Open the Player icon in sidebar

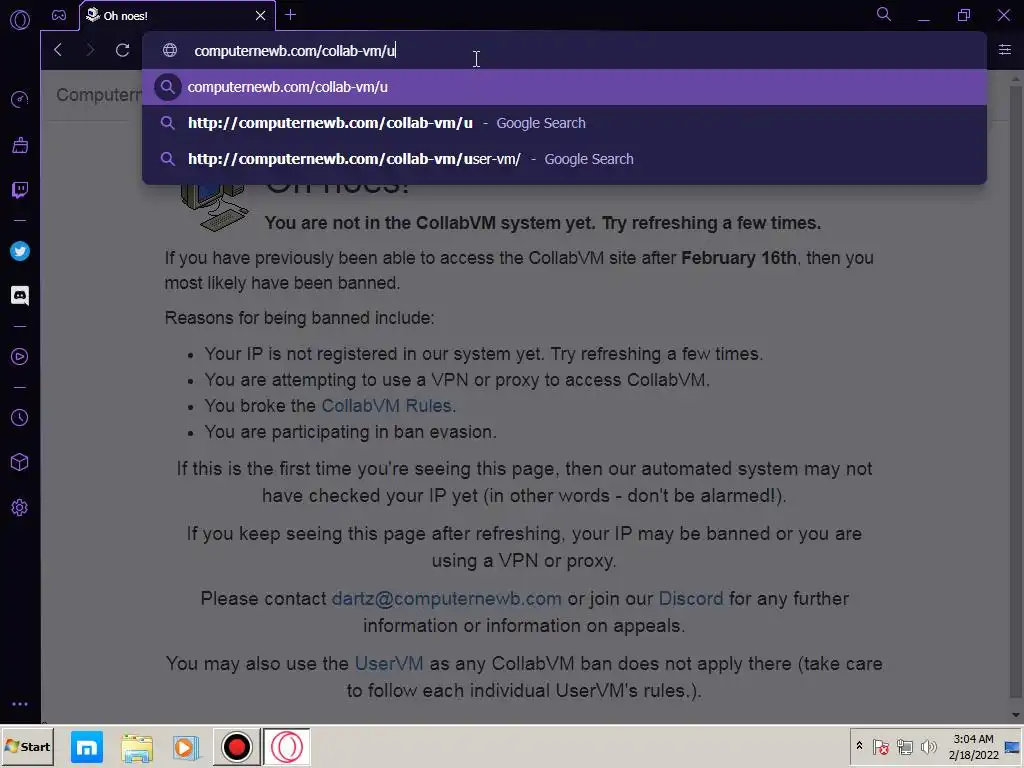20,357
